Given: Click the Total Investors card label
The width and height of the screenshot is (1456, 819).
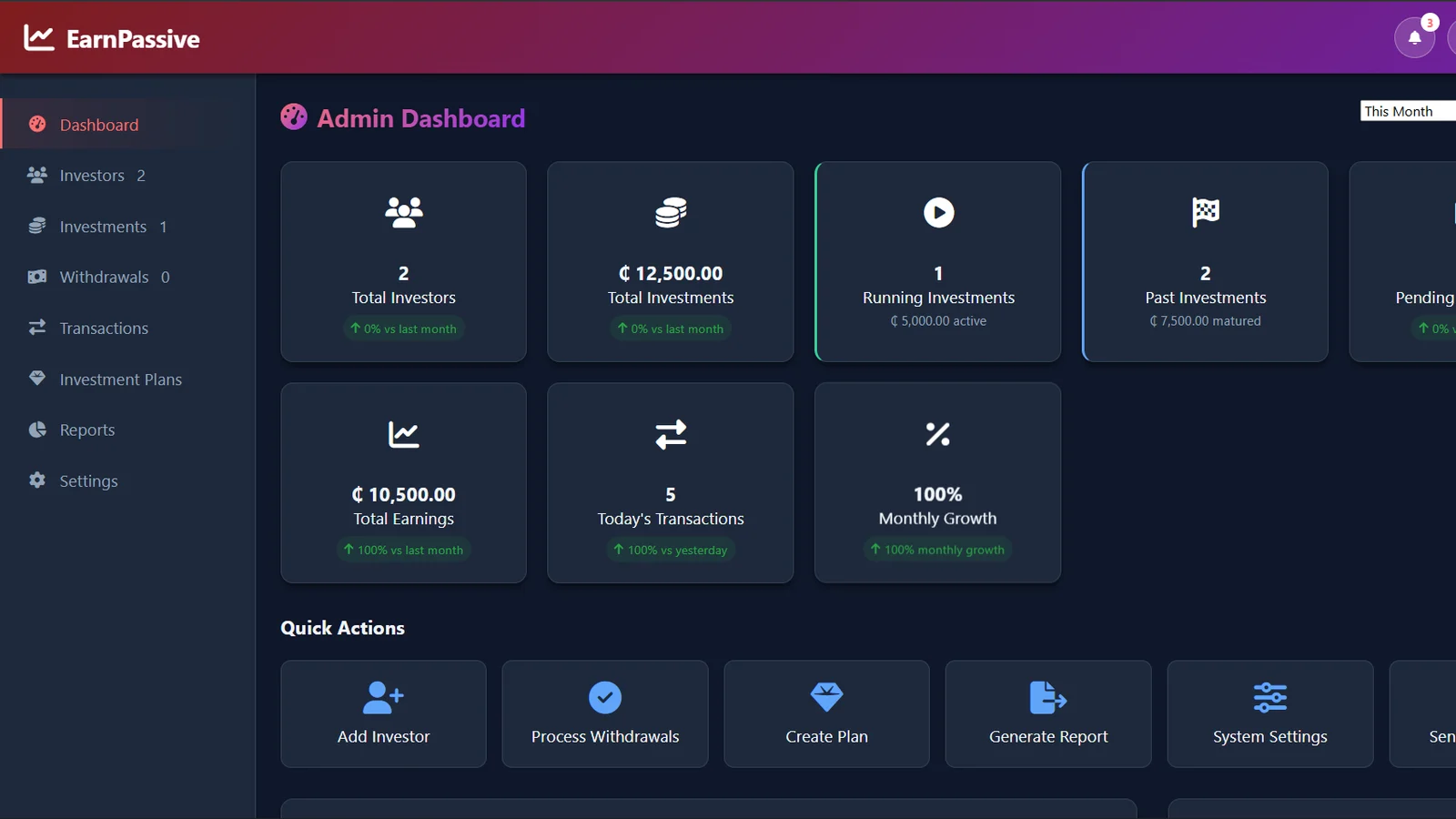Looking at the screenshot, I should tap(404, 298).
